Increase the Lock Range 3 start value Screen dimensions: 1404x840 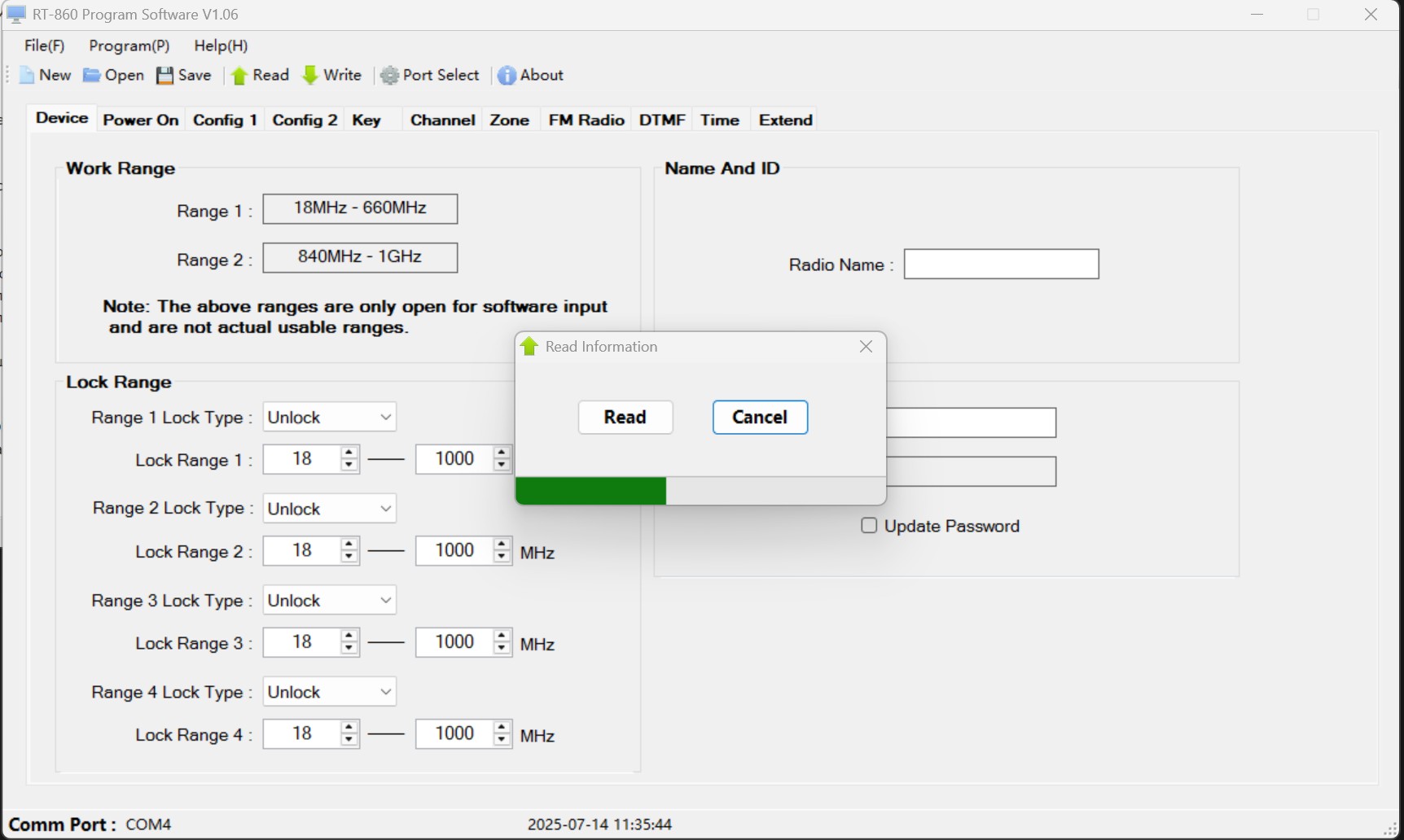pyautogui.click(x=349, y=636)
